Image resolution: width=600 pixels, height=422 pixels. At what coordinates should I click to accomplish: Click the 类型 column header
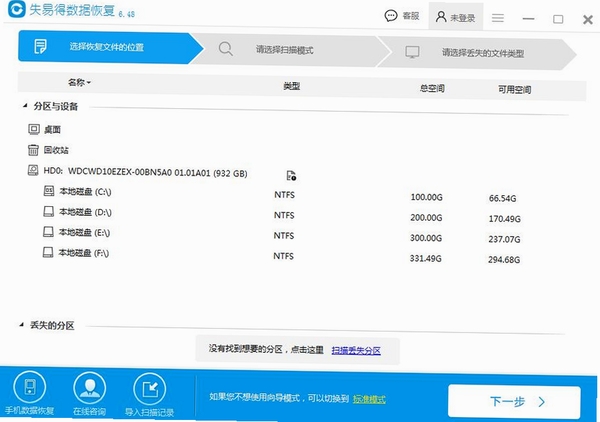292,86
